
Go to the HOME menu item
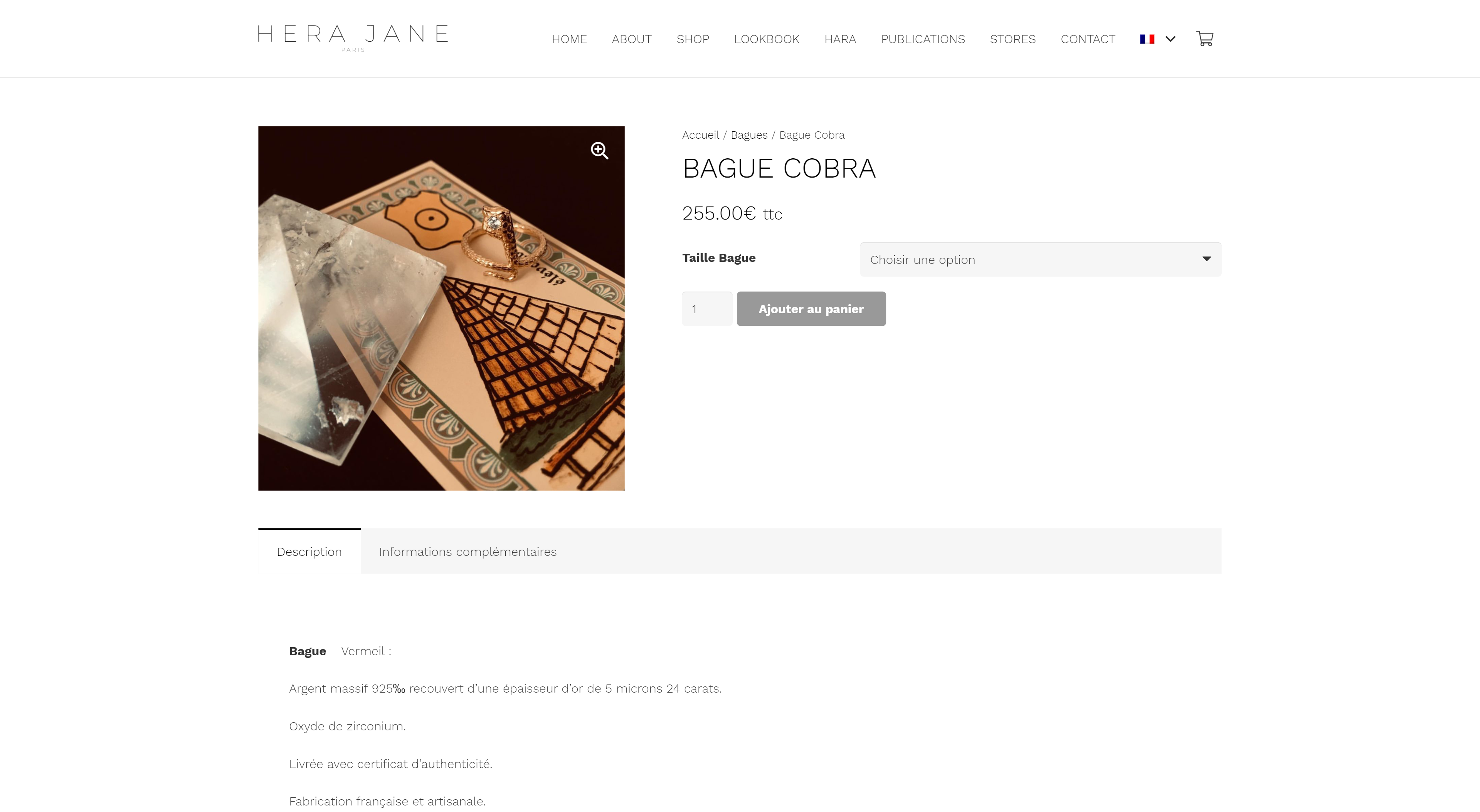click(569, 39)
